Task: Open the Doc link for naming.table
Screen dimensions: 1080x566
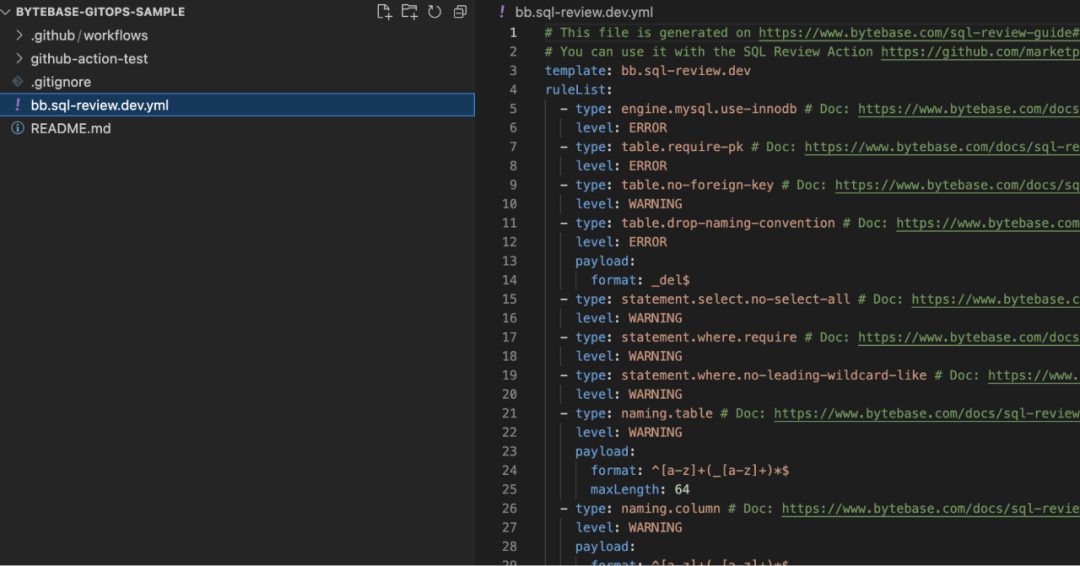Action: [926, 413]
